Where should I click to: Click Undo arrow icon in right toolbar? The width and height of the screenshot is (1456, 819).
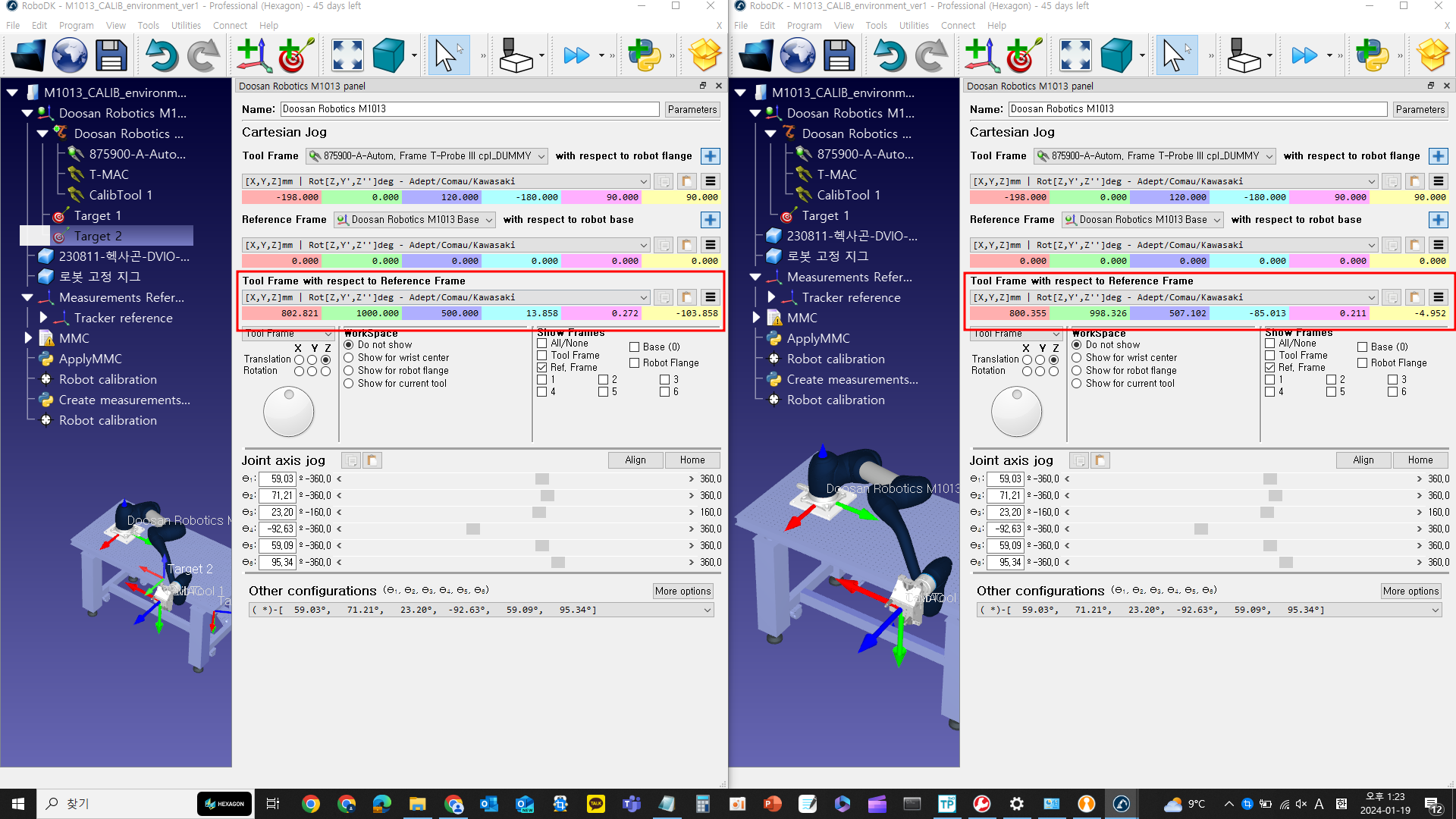tap(889, 55)
